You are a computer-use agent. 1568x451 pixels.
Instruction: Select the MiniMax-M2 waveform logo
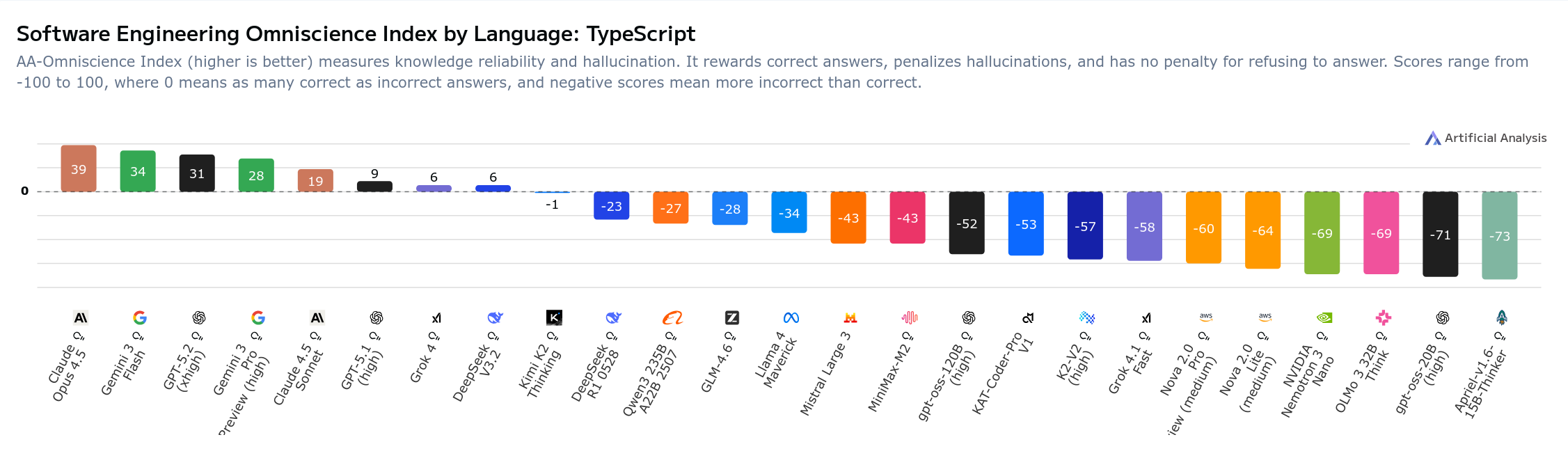tap(909, 318)
